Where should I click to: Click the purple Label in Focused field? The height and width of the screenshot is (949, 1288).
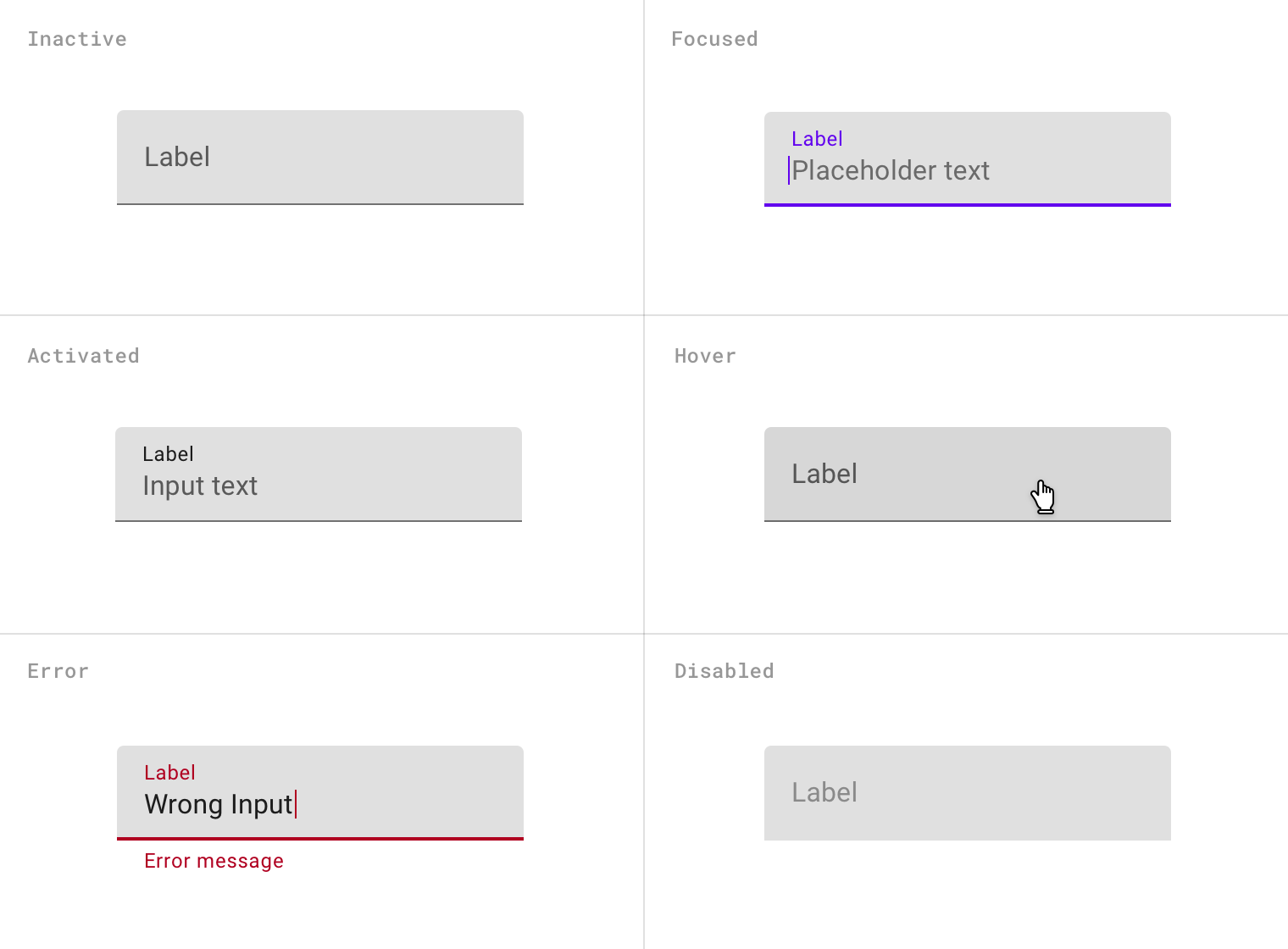click(x=817, y=139)
